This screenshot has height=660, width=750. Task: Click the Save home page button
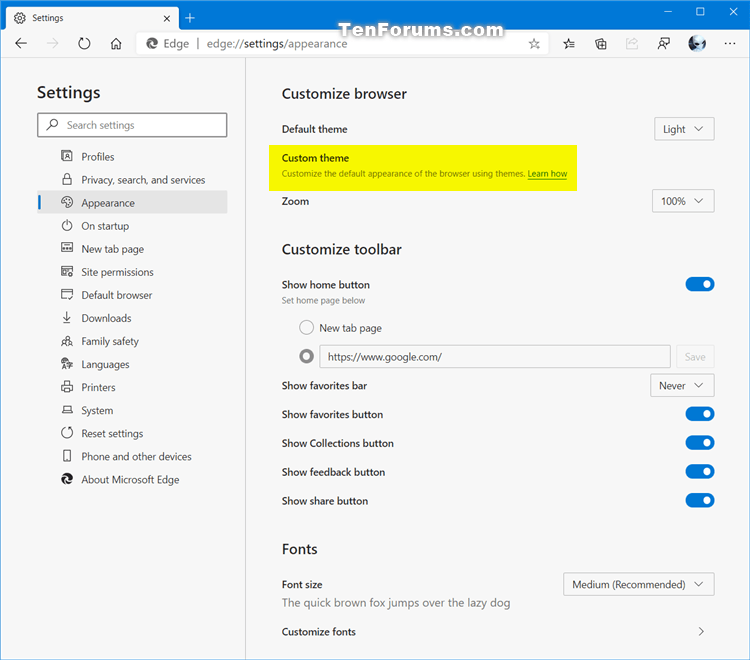tap(695, 357)
